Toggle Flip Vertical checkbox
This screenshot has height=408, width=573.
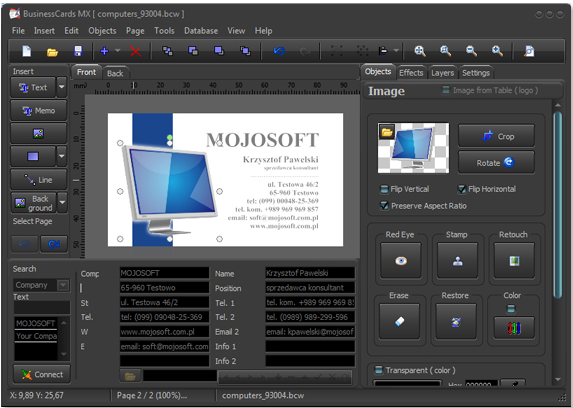coord(384,189)
